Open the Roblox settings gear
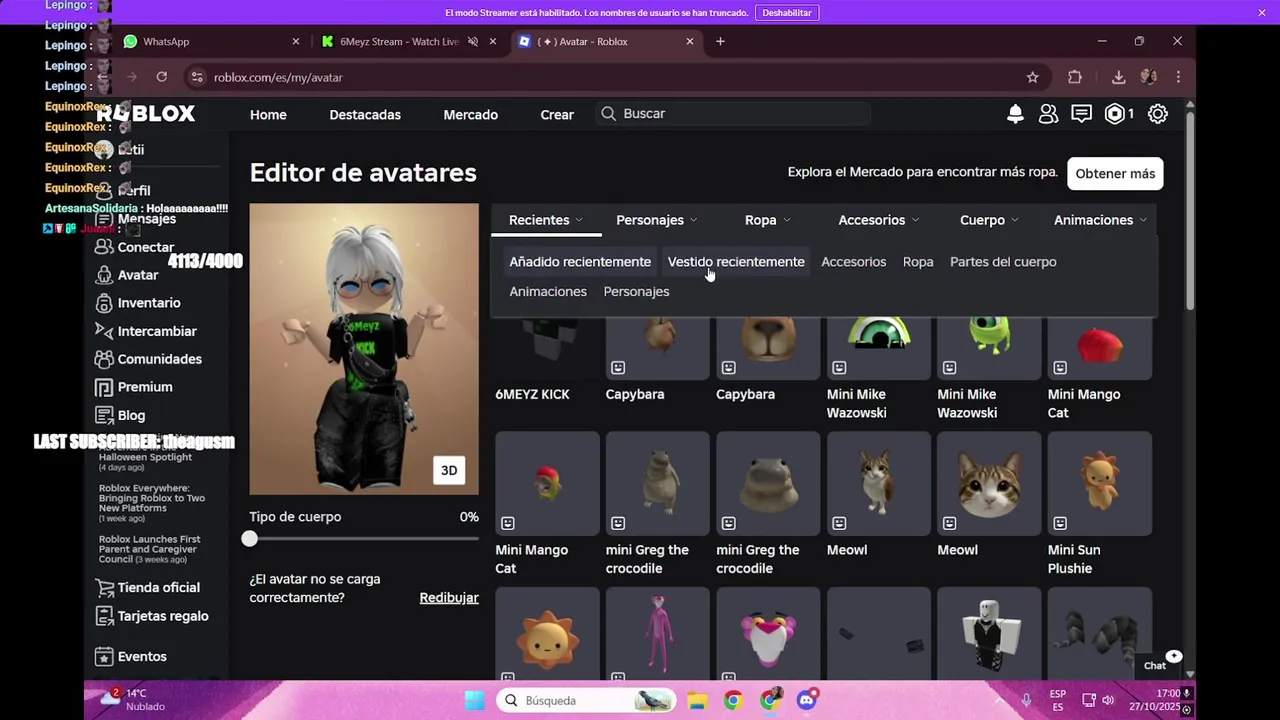1280x720 pixels. (1158, 114)
